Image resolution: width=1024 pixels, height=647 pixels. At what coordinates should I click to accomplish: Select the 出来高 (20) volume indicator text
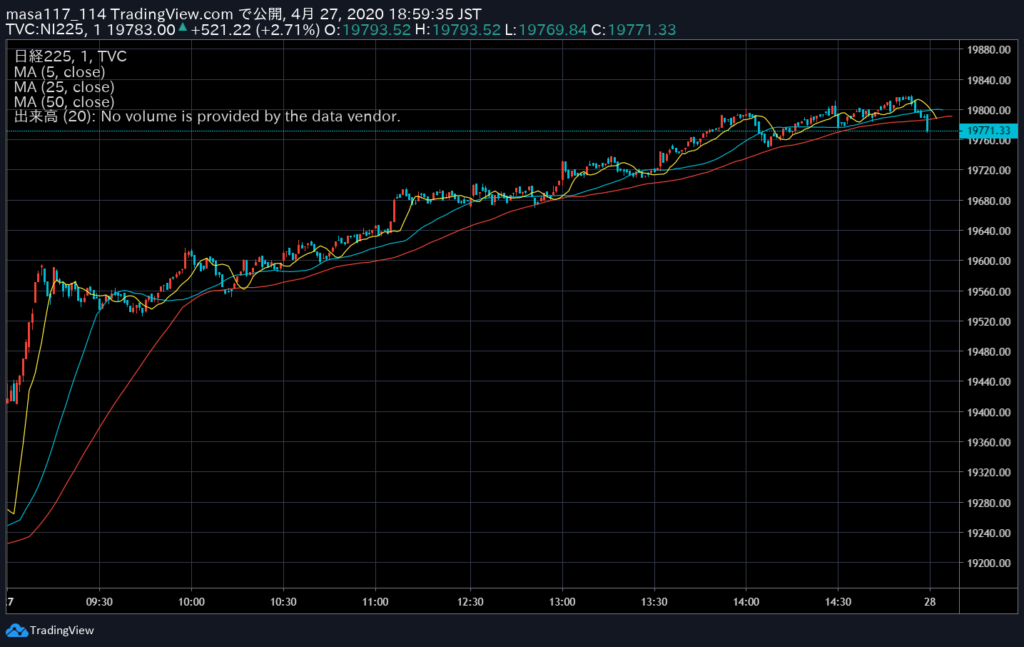click(x=207, y=116)
